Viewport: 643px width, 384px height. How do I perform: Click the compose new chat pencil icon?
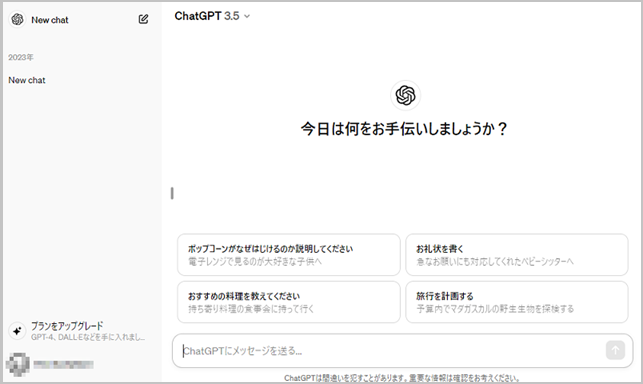[x=143, y=19]
